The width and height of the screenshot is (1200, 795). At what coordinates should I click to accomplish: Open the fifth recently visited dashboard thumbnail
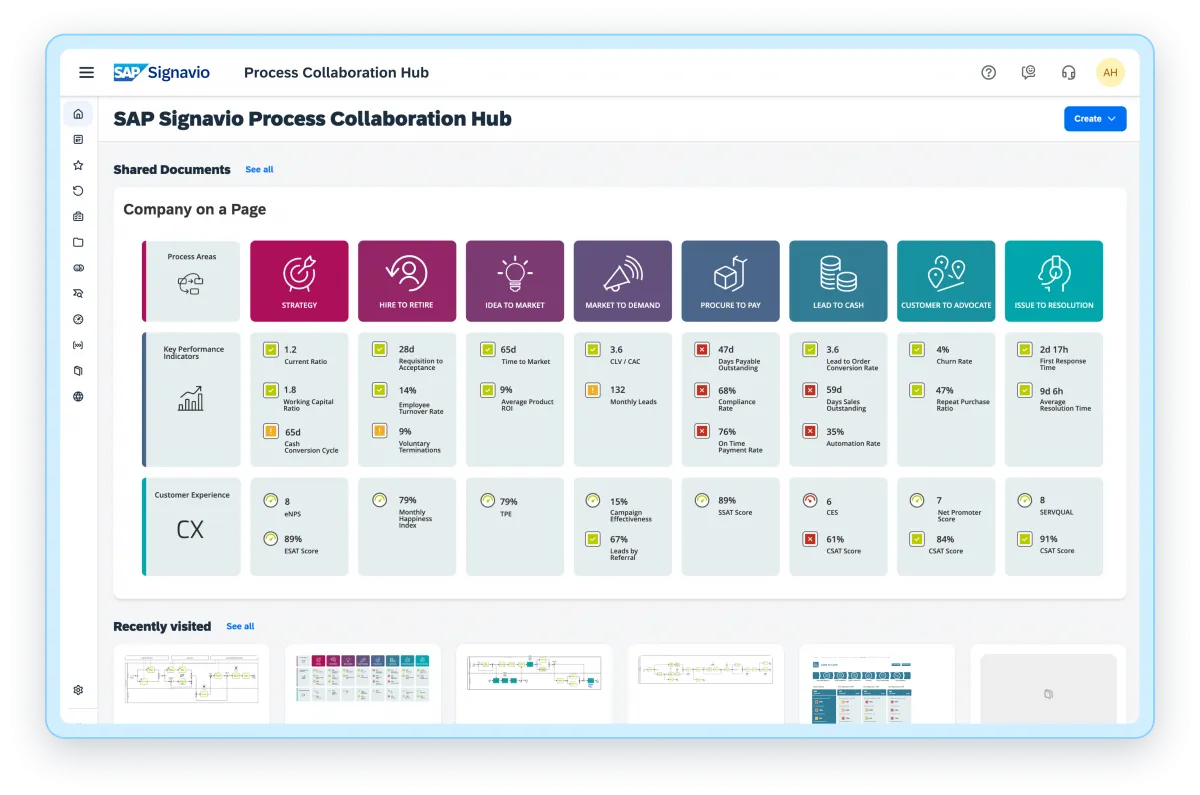[x=877, y=683]
